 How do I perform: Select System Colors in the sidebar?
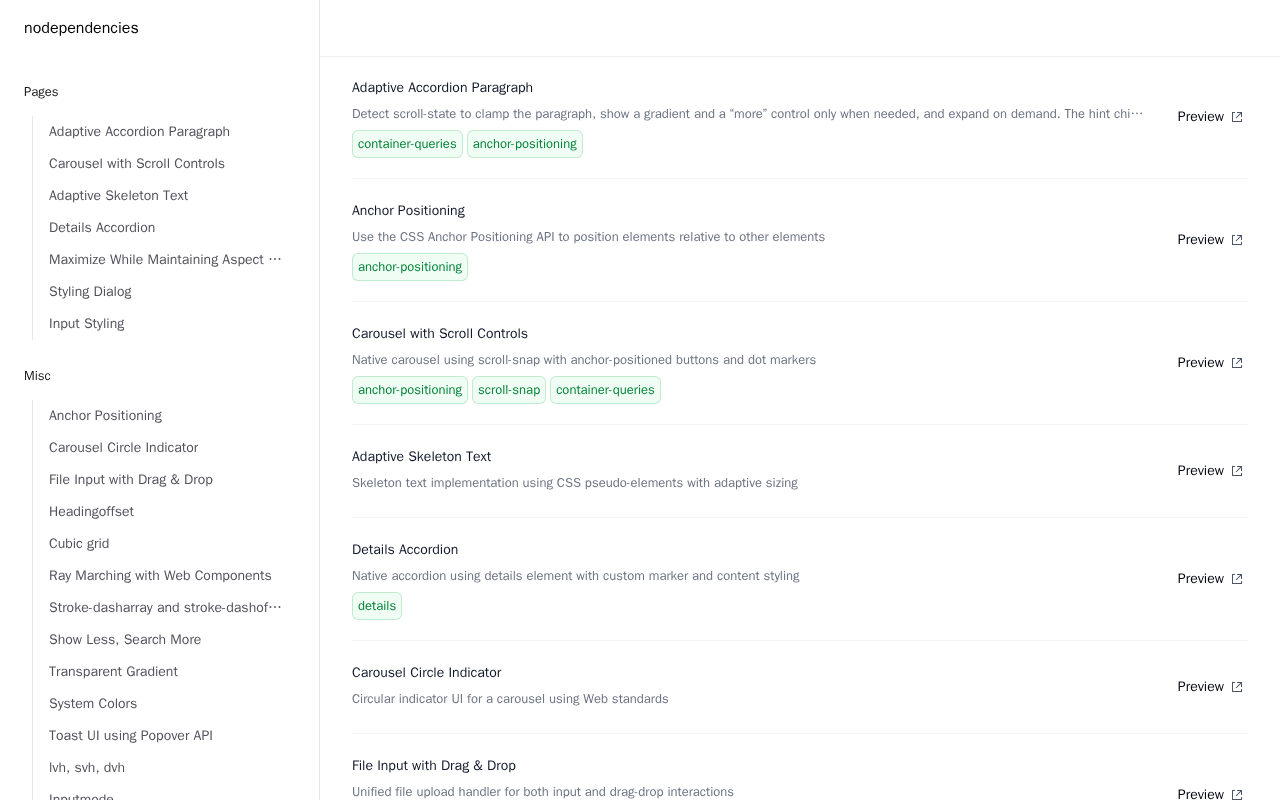93,704
